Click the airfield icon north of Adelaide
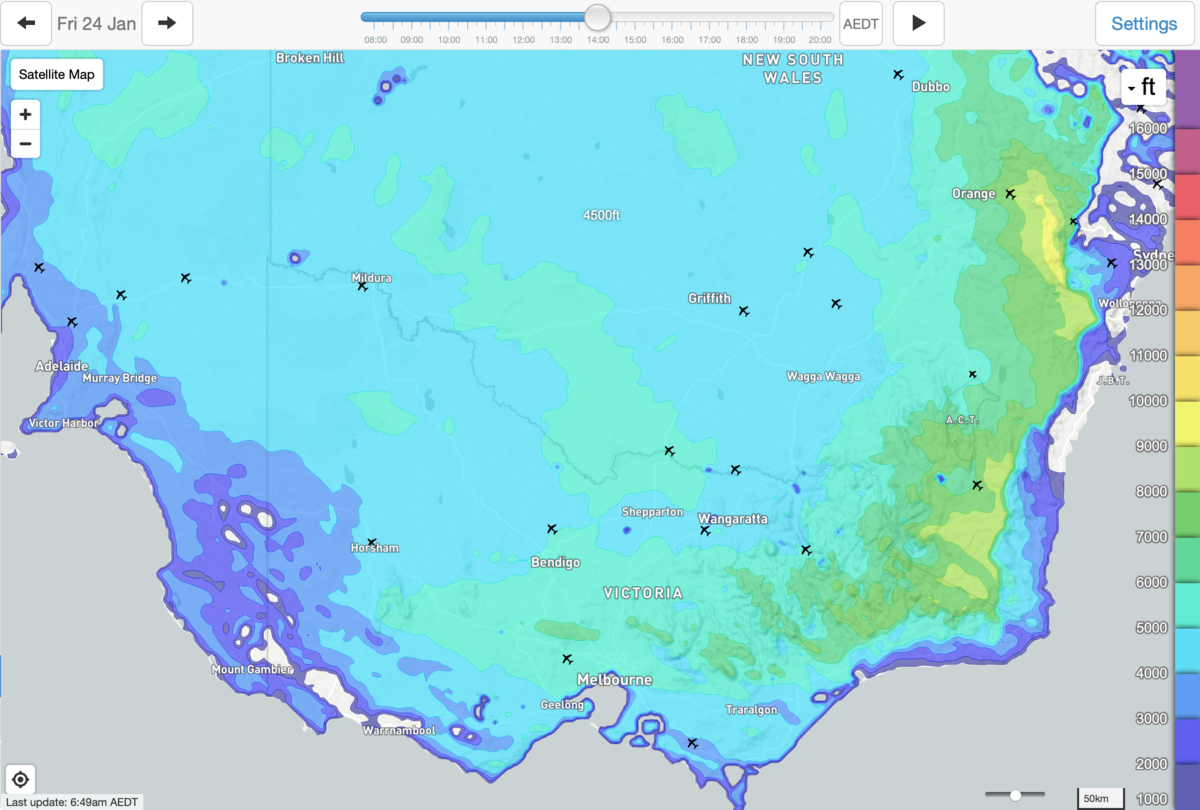 point(72,321)
